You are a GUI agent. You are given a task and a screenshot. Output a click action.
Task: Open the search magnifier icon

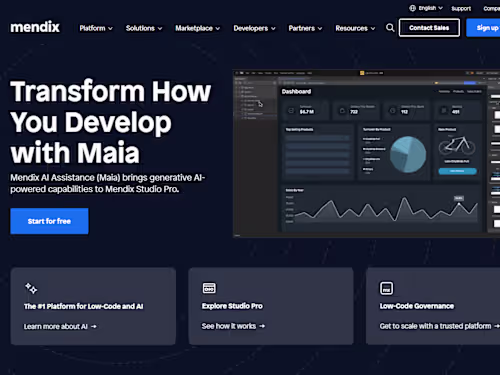click(390, 28)
